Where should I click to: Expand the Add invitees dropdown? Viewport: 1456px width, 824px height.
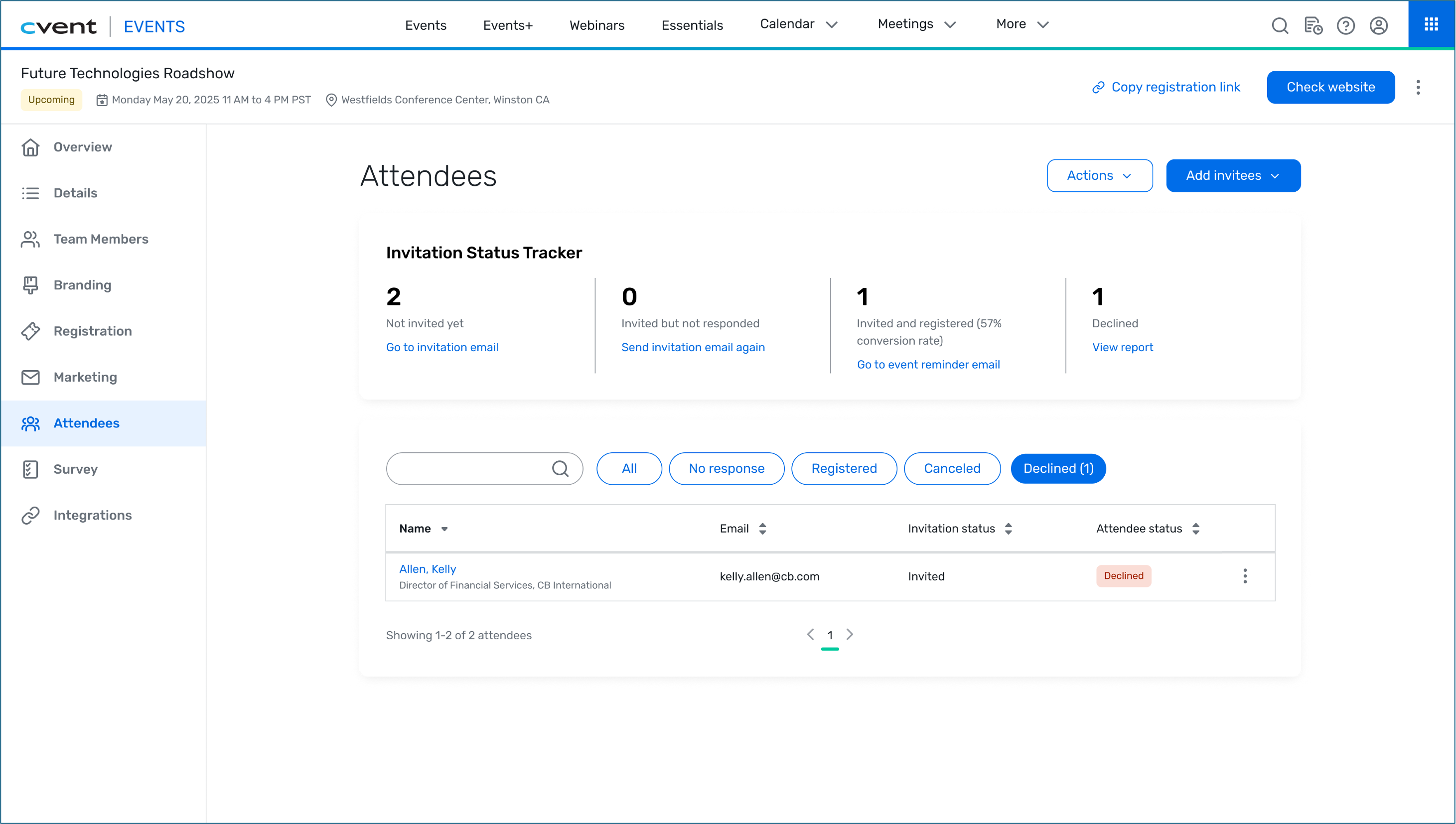[1232, 175]
